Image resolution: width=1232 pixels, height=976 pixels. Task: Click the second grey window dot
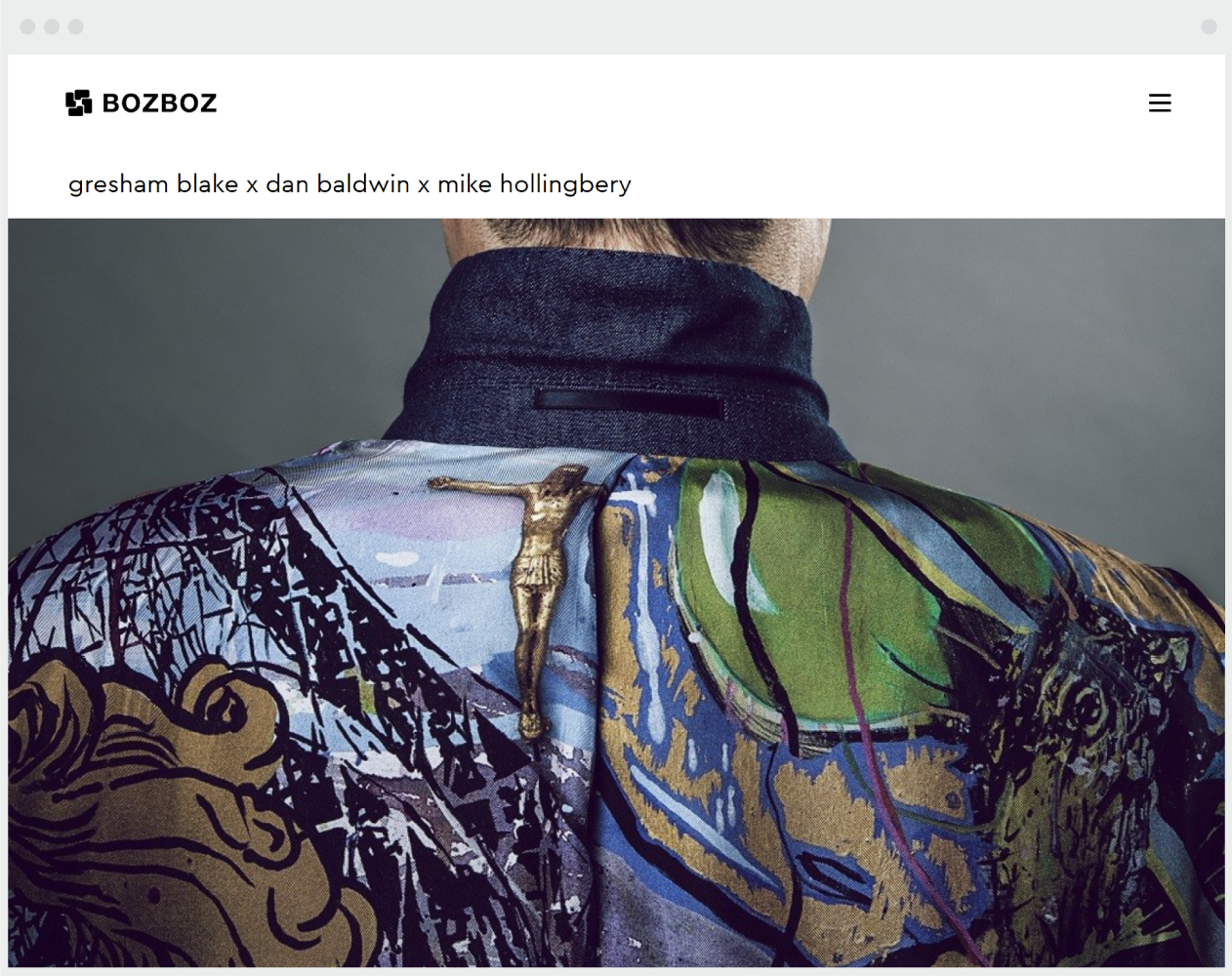52,26
